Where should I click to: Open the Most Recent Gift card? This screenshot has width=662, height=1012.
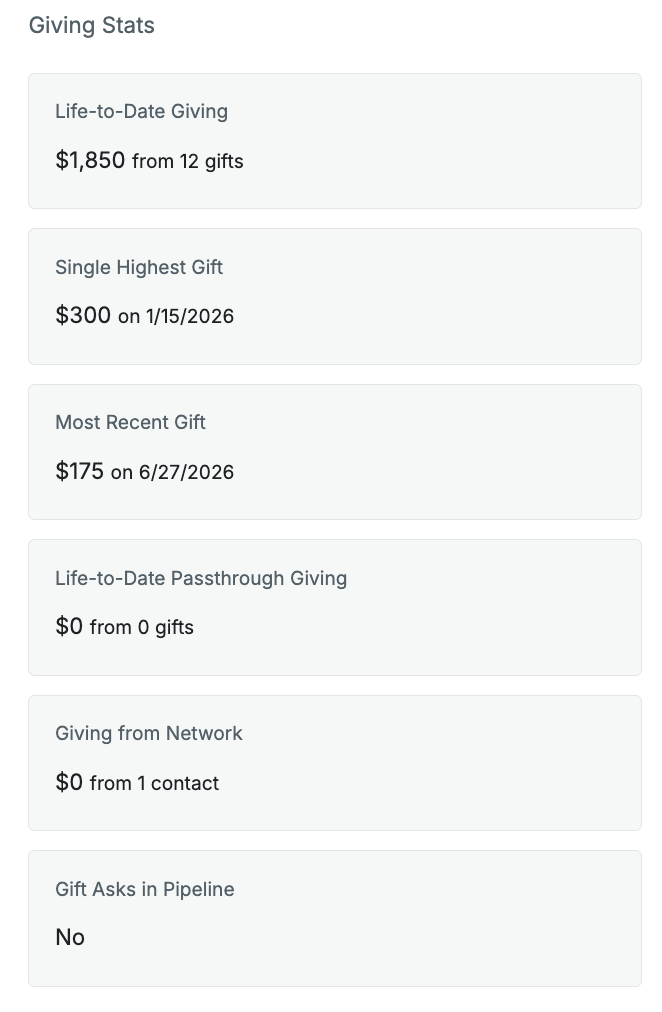(335, 452)
